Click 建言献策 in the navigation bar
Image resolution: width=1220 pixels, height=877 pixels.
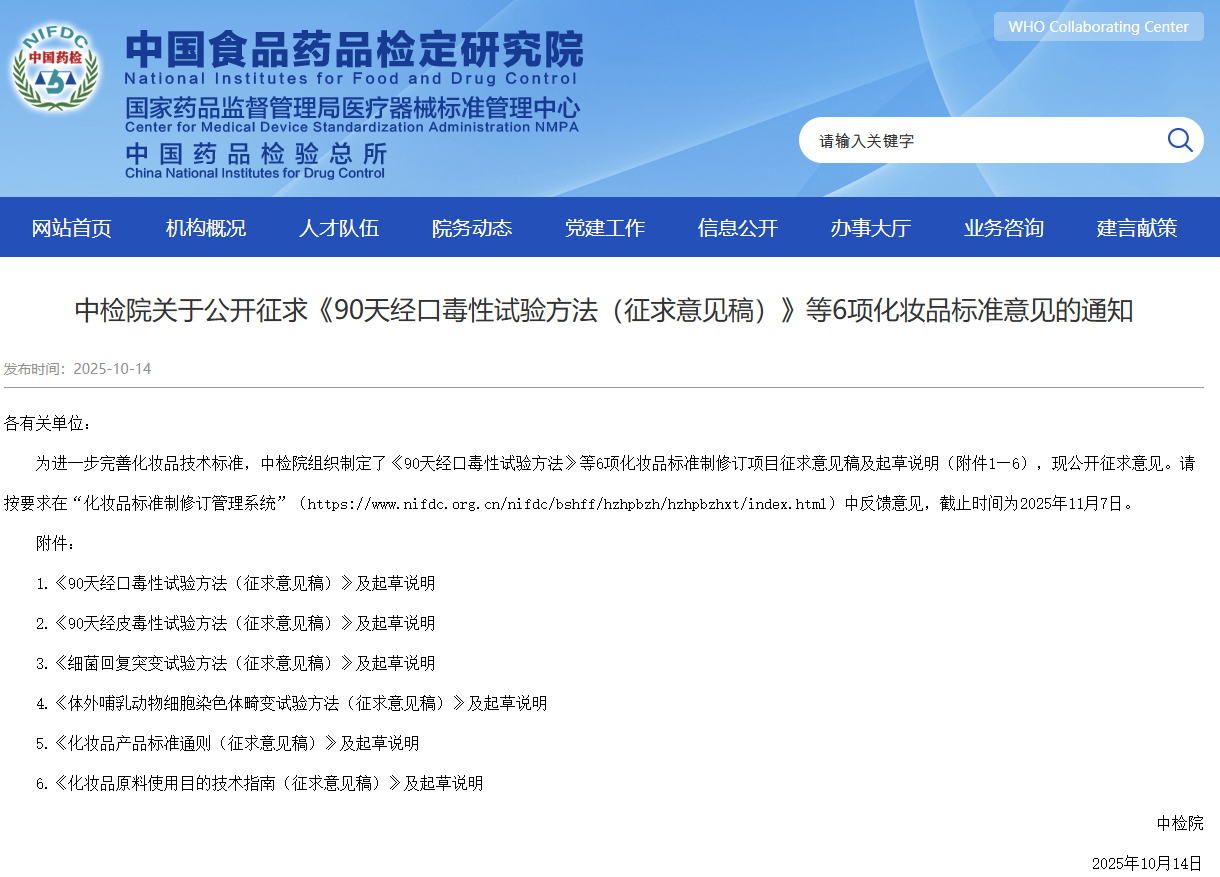[x=1137, y=228]
